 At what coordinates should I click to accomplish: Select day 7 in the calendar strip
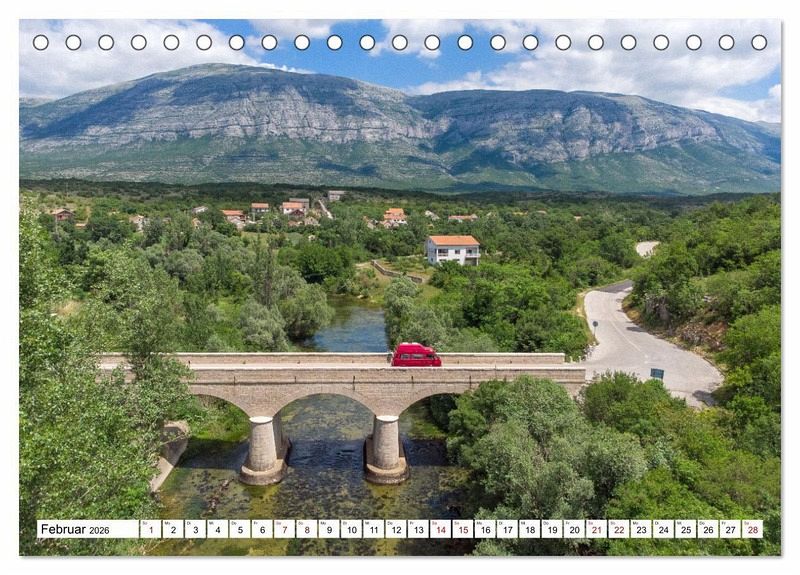pos(284,529)
